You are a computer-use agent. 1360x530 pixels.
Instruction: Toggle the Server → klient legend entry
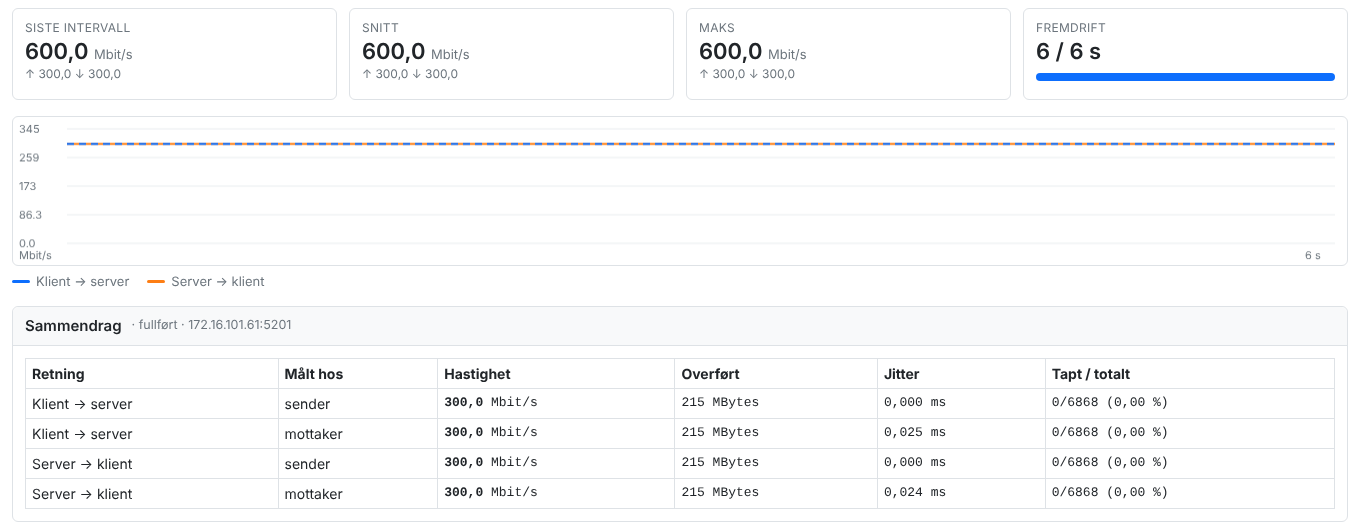pyautogui.click(x=206, y=282)
